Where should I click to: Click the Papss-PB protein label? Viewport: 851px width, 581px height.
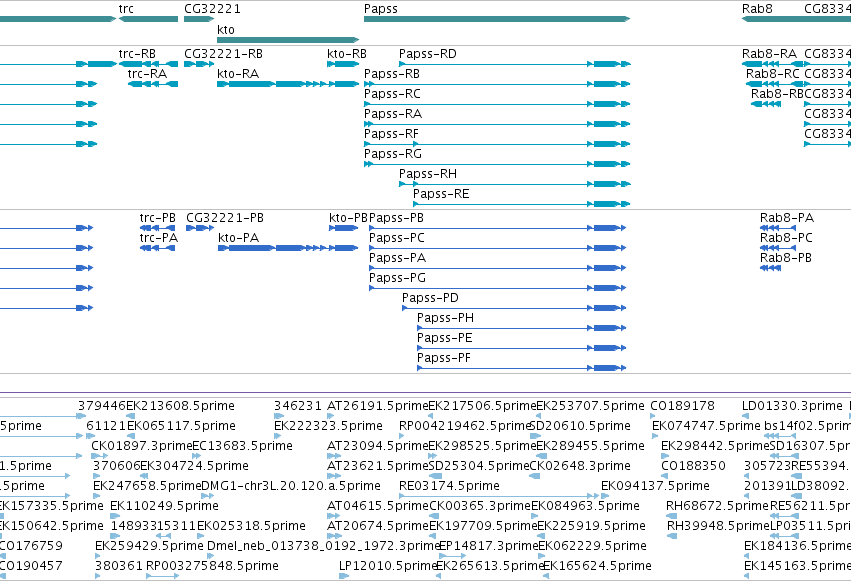point(396,218)
